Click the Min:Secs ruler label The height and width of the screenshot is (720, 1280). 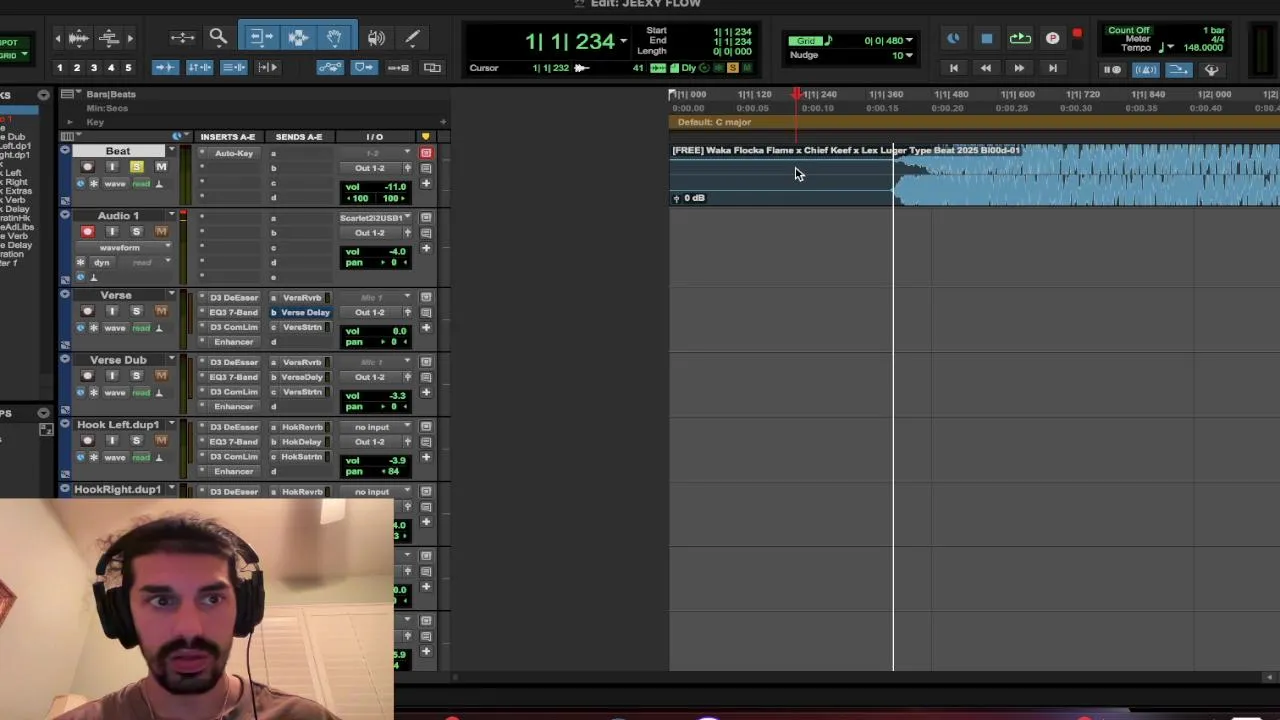point(107,108)
